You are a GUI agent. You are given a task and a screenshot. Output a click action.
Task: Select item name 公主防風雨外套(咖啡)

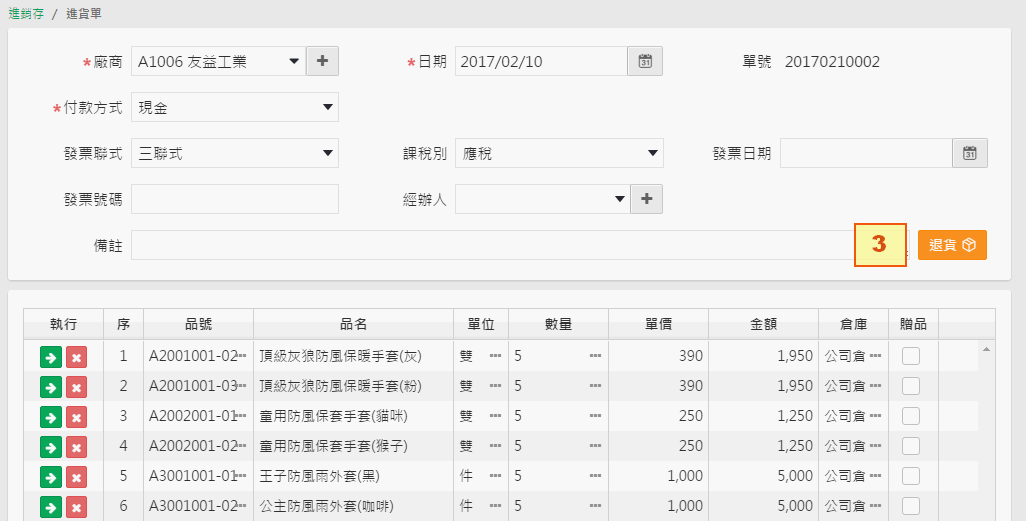tap(327, 506)
